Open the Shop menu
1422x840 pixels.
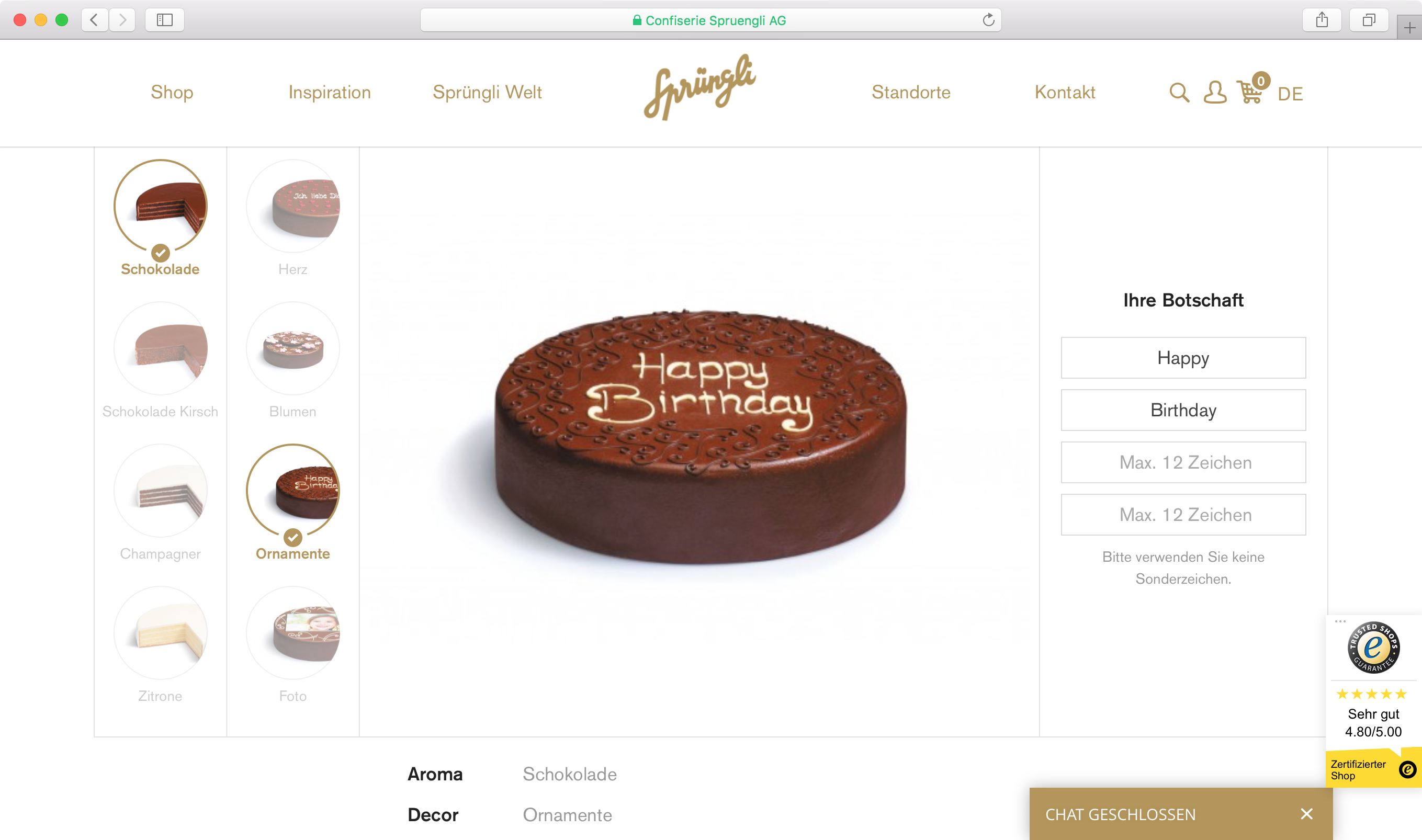172,92
